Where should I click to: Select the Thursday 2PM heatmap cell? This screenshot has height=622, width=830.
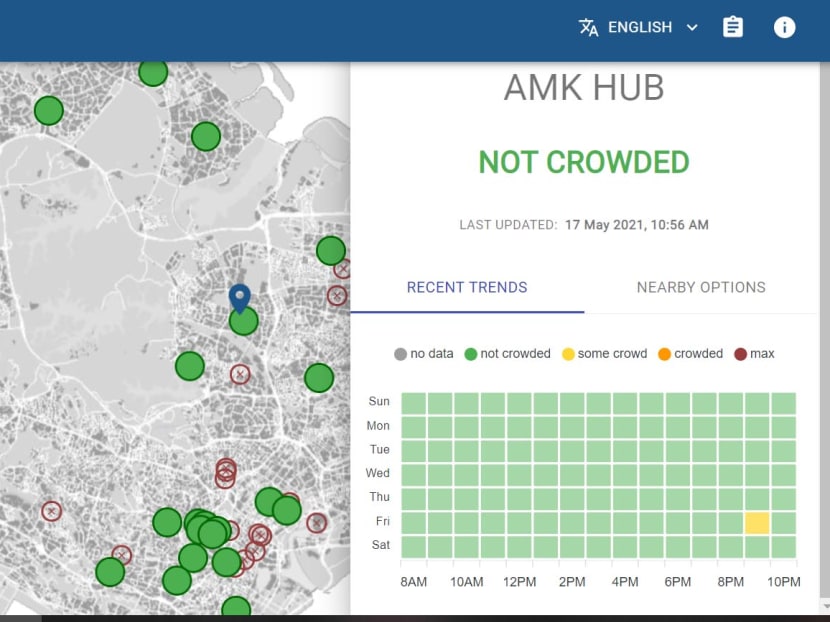[572, 499]
